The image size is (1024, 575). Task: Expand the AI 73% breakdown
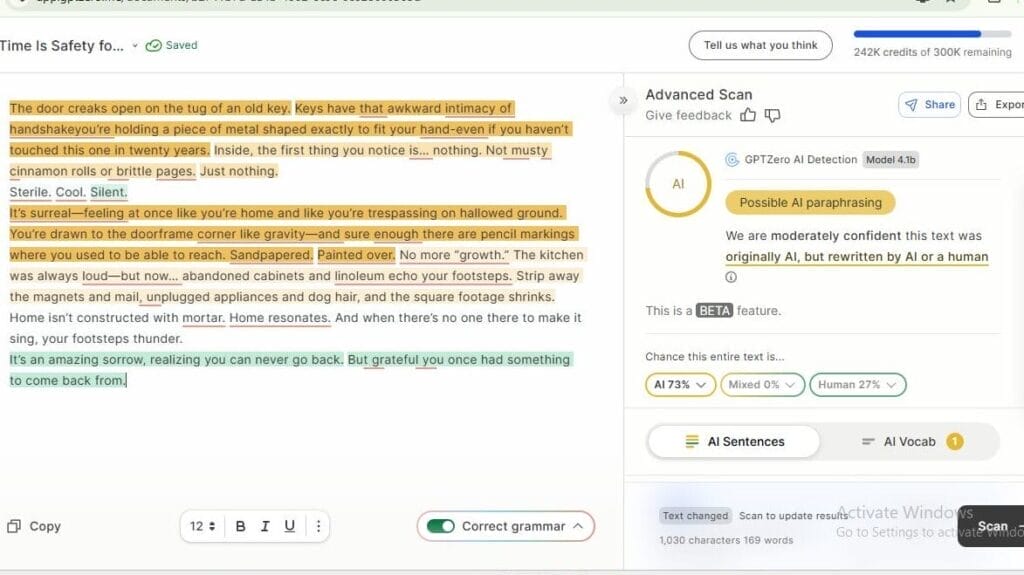click(x=680, y=384)
